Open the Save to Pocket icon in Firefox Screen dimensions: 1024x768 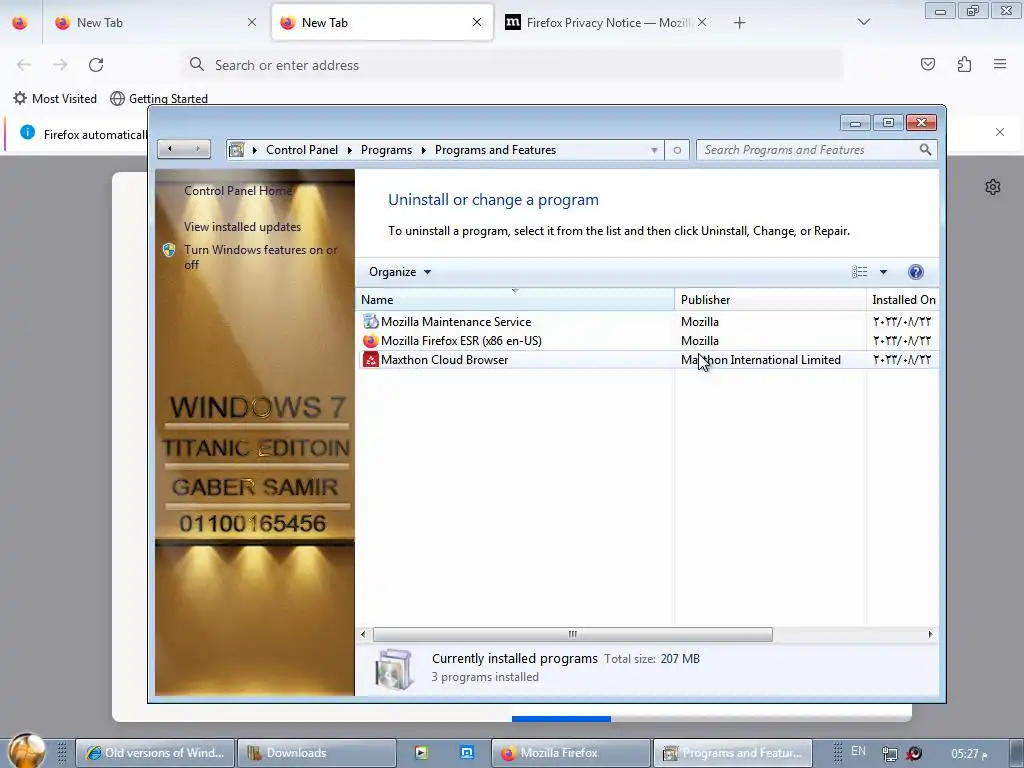[x=927, y=64]
